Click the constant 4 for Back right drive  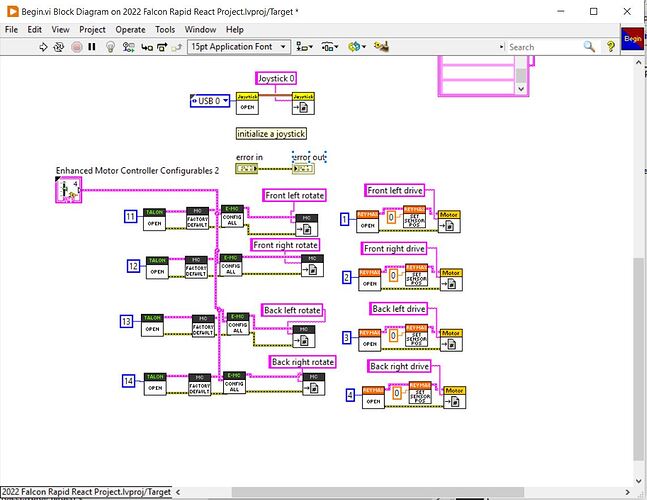pyautogui.click(x=350, y=395)
